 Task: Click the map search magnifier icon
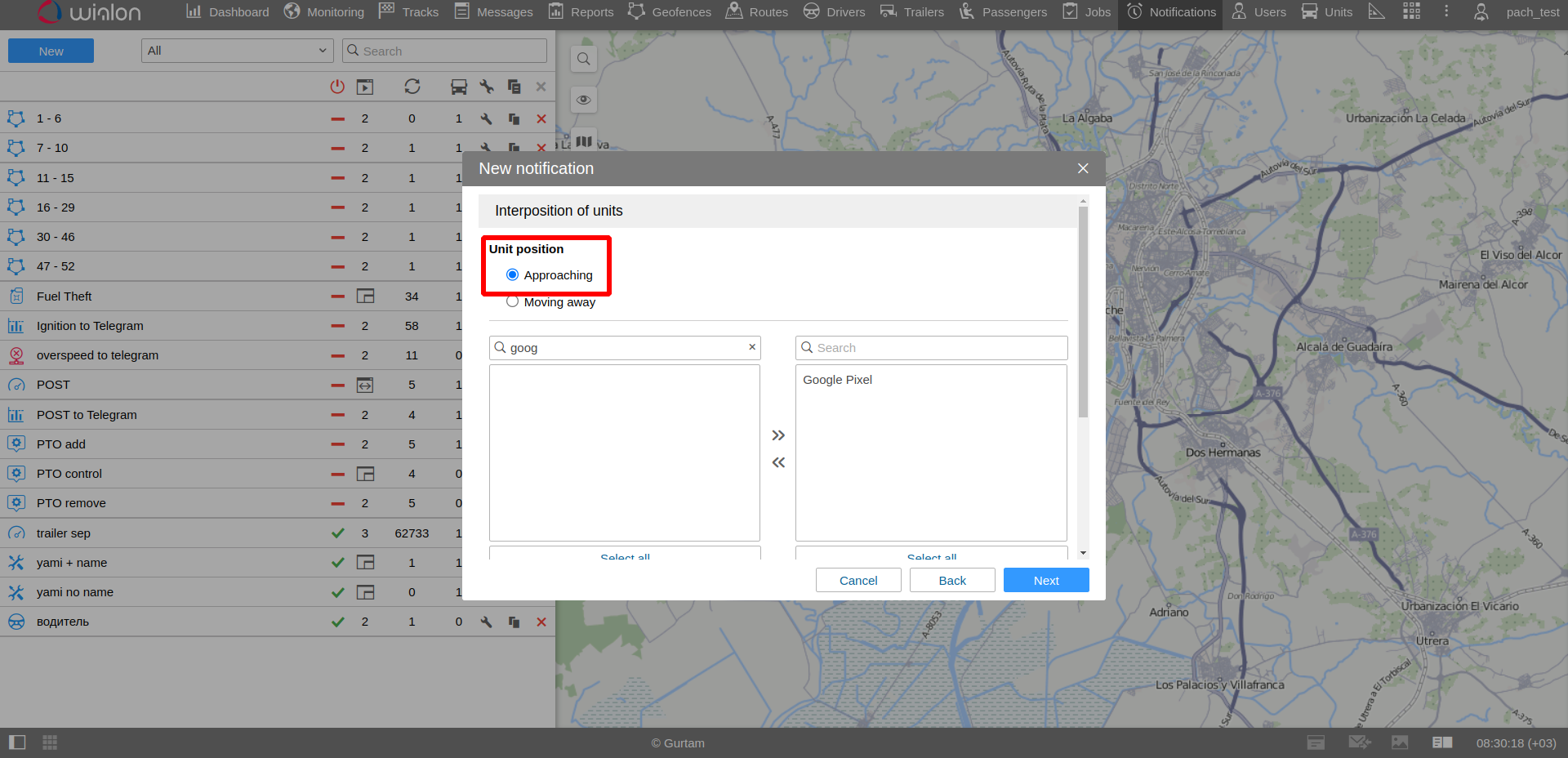[x=583, y=59]
